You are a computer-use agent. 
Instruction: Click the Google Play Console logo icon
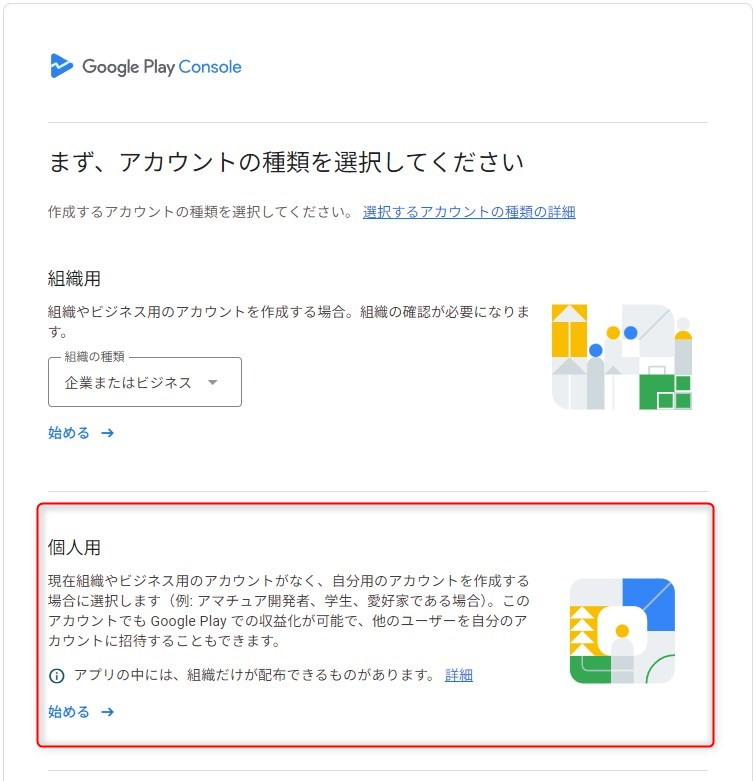tap(61, 66)
